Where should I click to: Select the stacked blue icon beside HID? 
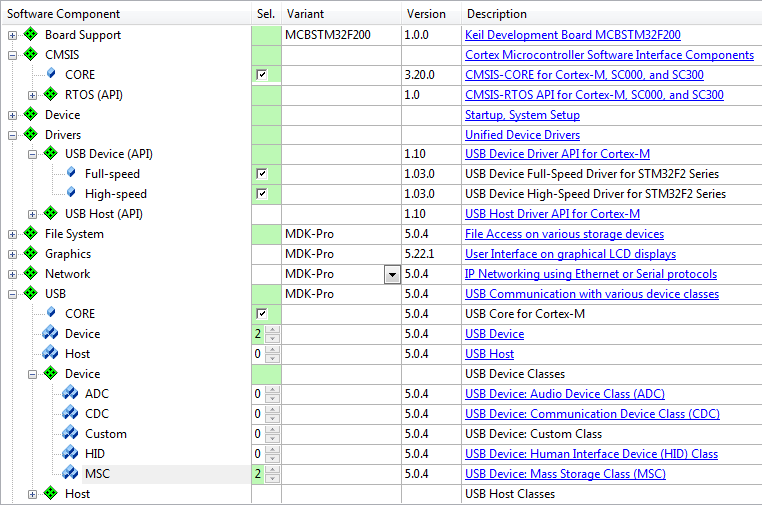click(70, 453)
